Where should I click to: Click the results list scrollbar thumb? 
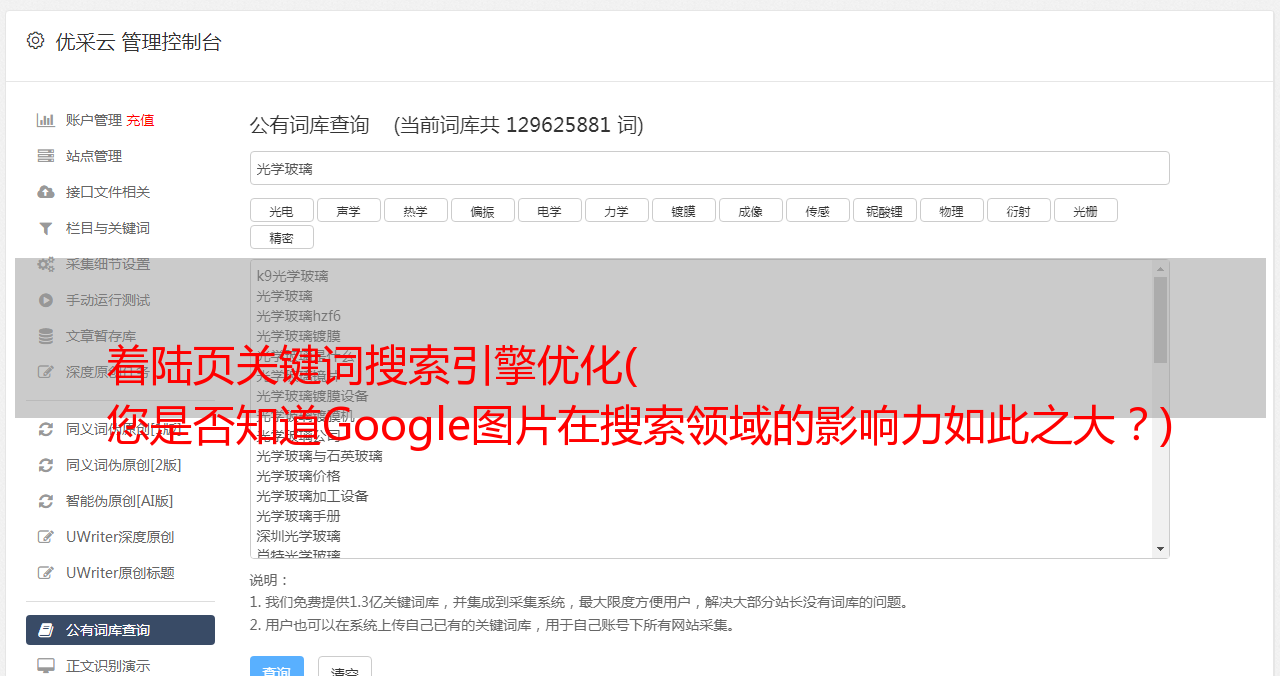point(1160,320)
